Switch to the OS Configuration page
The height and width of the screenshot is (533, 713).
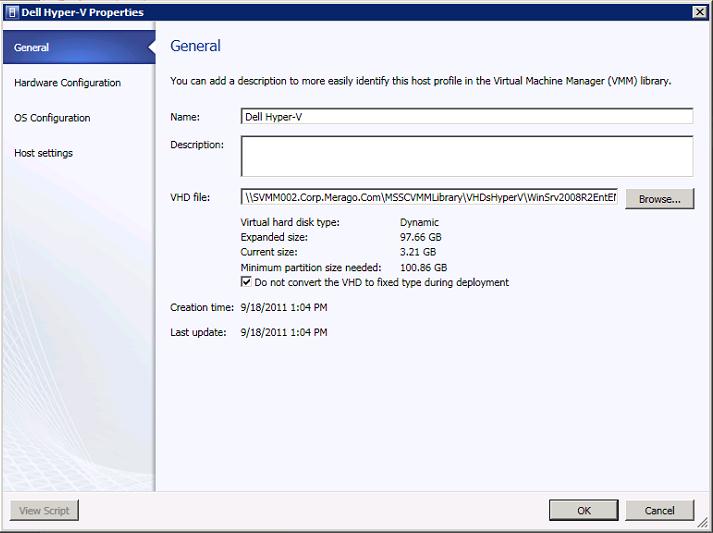click(x=52, y=118)
